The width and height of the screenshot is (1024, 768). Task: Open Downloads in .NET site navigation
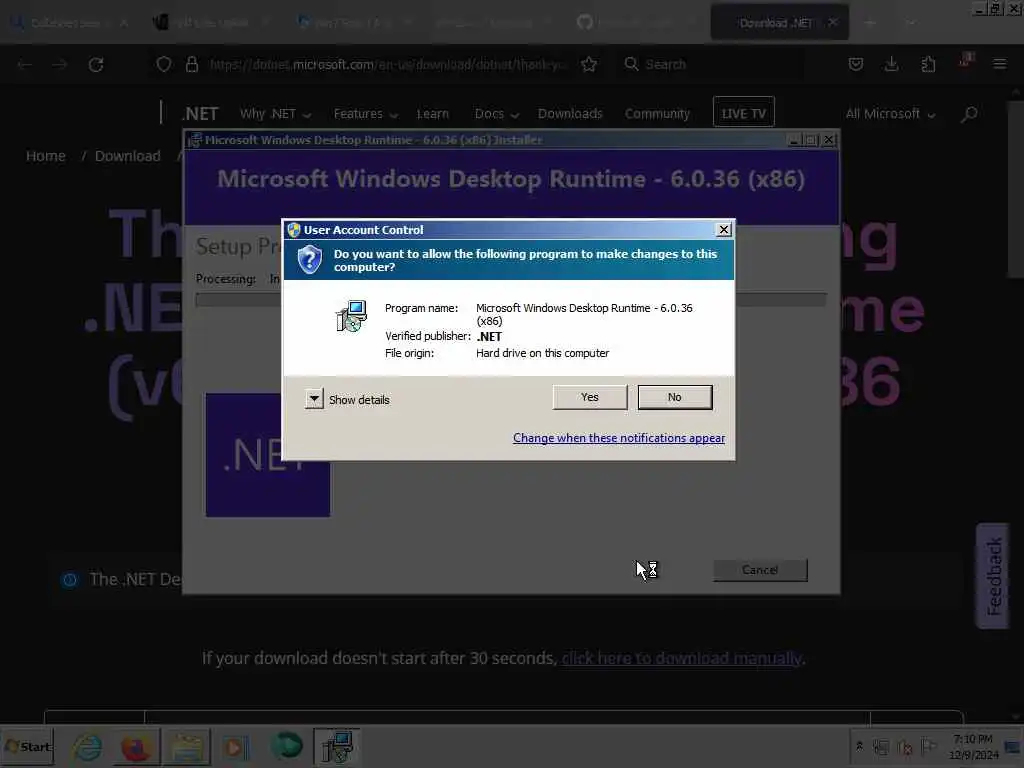click(570, 114)
